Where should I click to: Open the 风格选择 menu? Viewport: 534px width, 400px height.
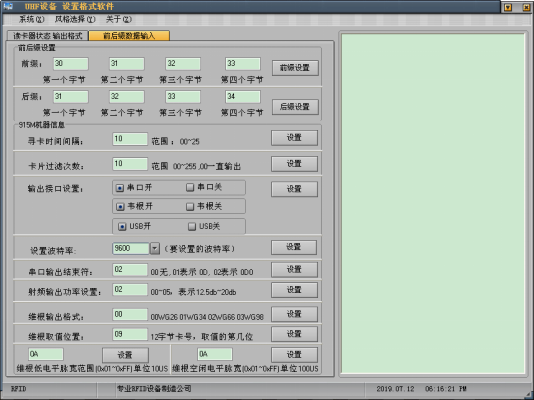(75, 19)
